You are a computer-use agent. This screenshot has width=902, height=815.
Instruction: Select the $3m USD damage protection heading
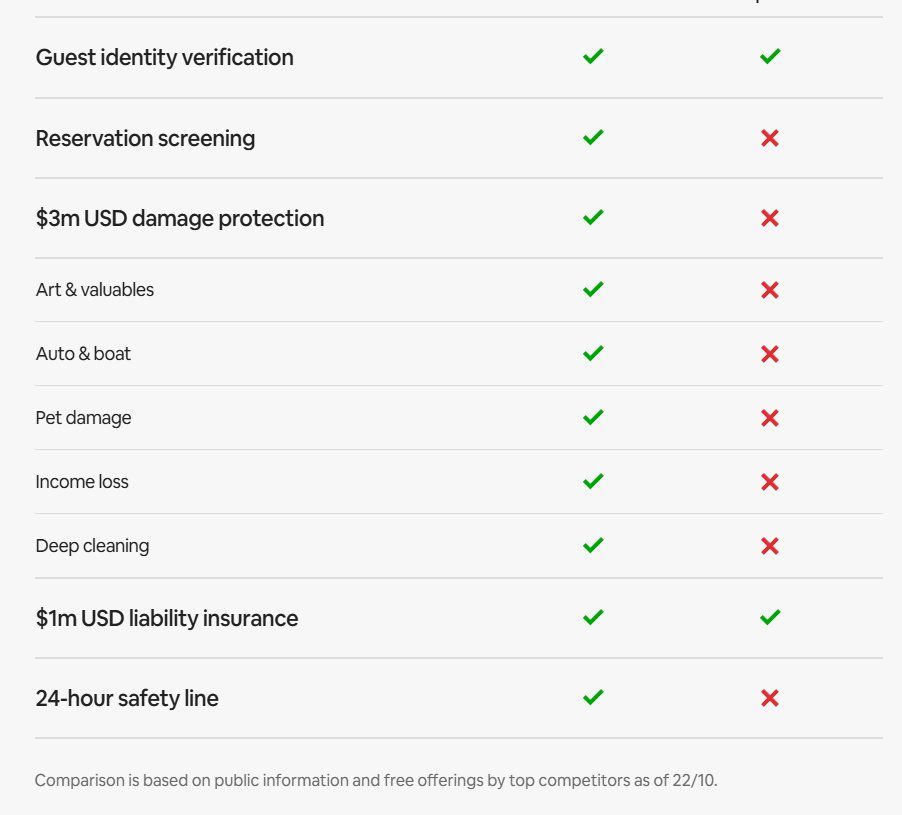180,218
